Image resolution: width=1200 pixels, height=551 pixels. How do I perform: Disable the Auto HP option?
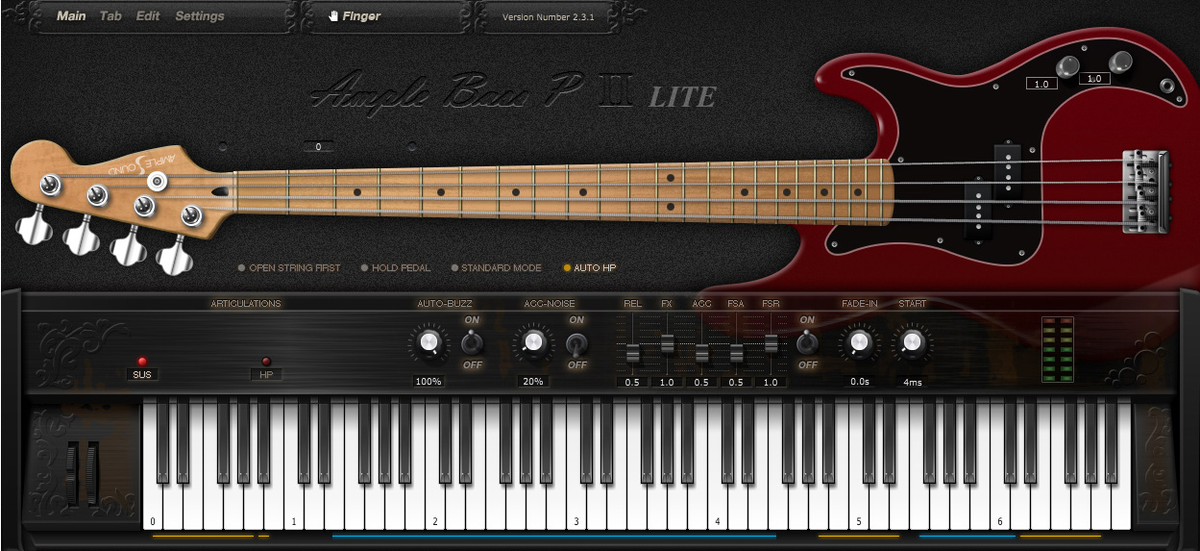click(589, 268)
